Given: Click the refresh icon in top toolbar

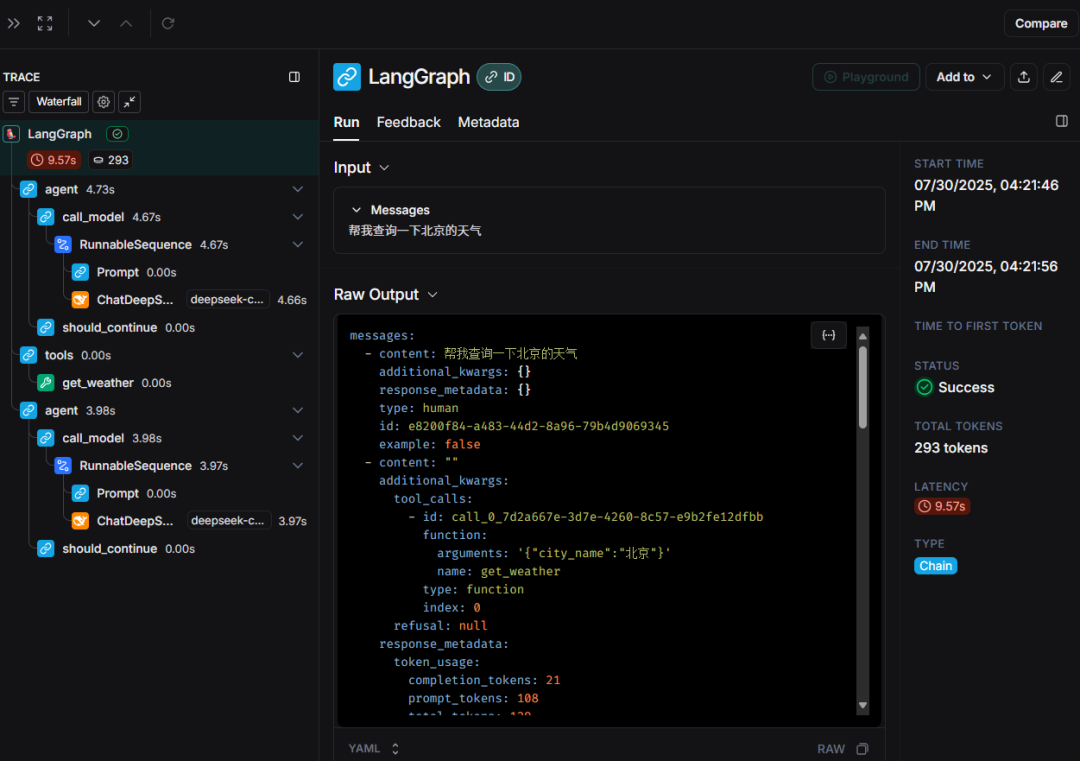Looking at the screenshot, I should [168, 23].
